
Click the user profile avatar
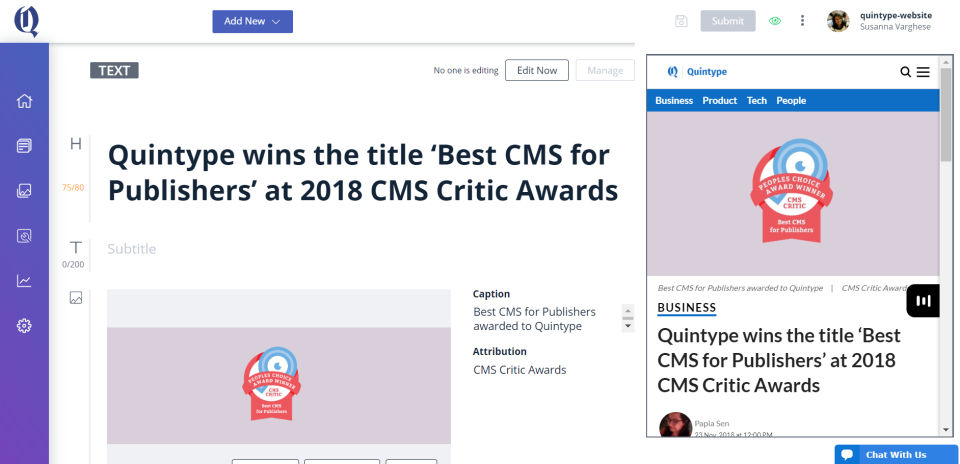pos(838,21)
